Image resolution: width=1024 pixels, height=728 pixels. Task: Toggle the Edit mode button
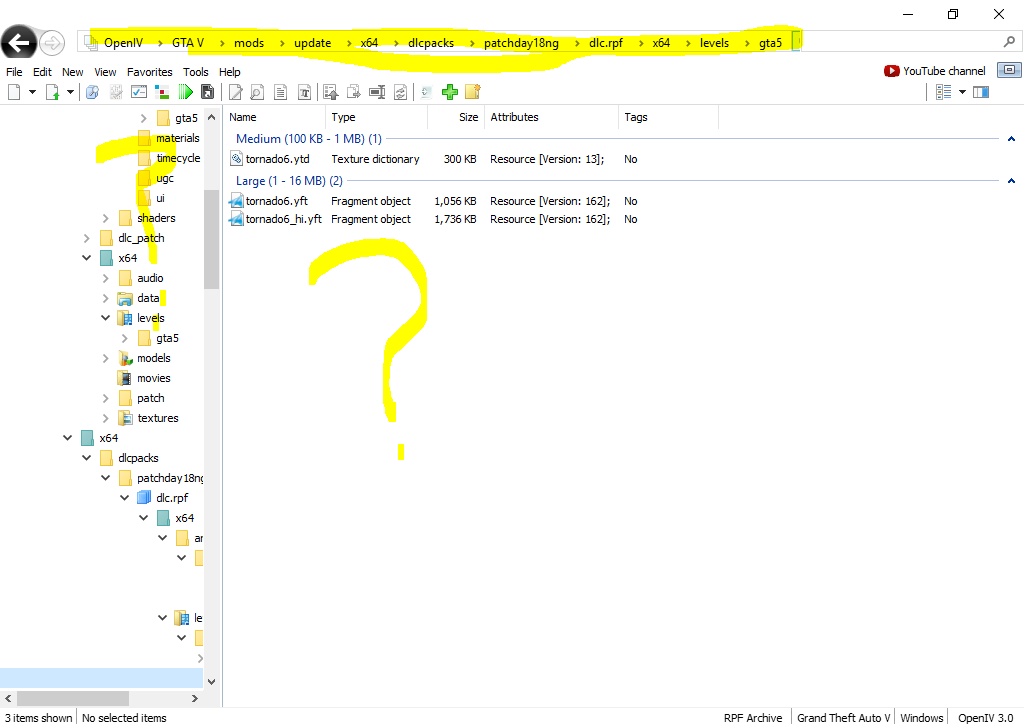1009,70
